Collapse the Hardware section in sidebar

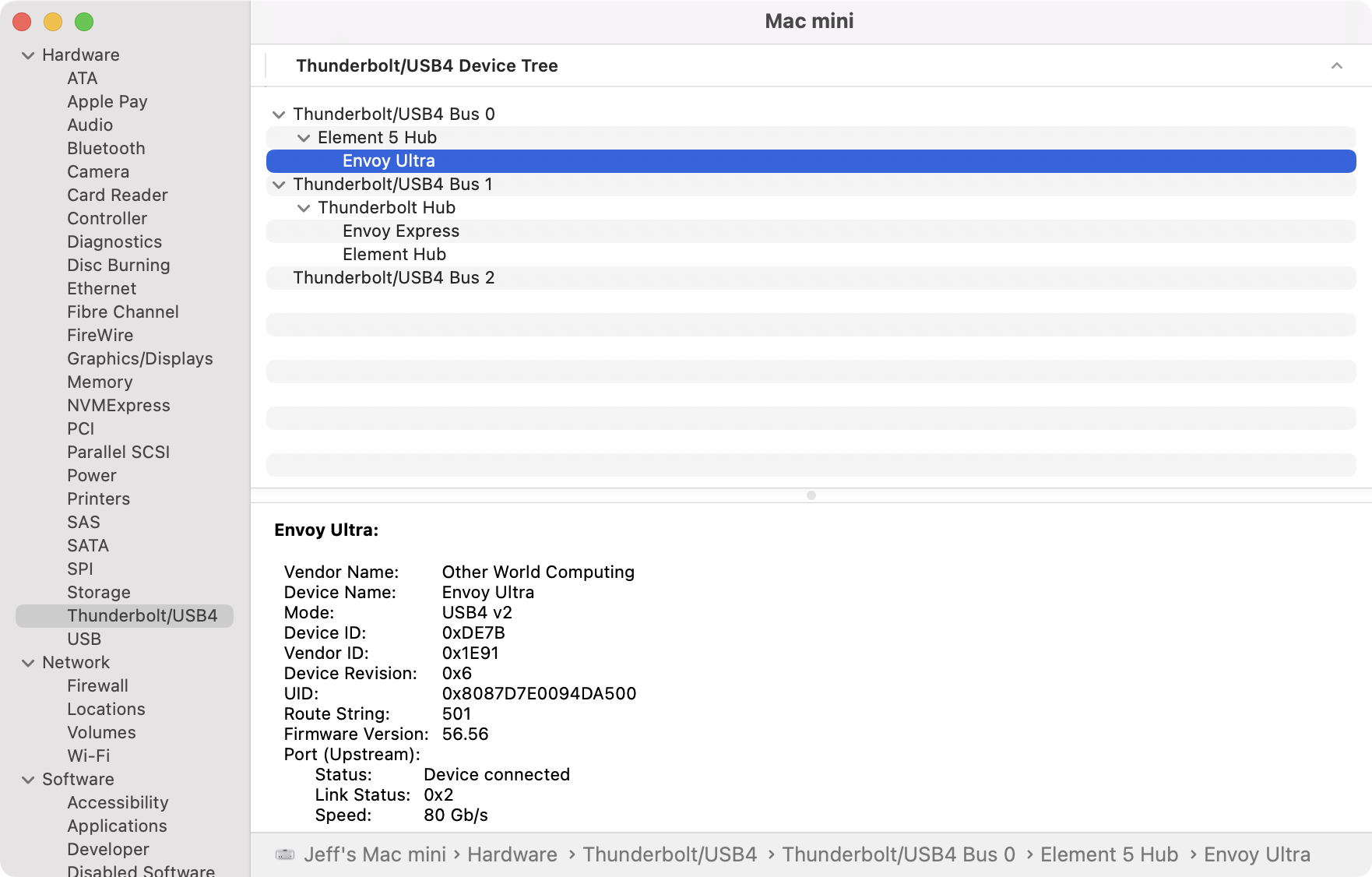pos(28,55)
